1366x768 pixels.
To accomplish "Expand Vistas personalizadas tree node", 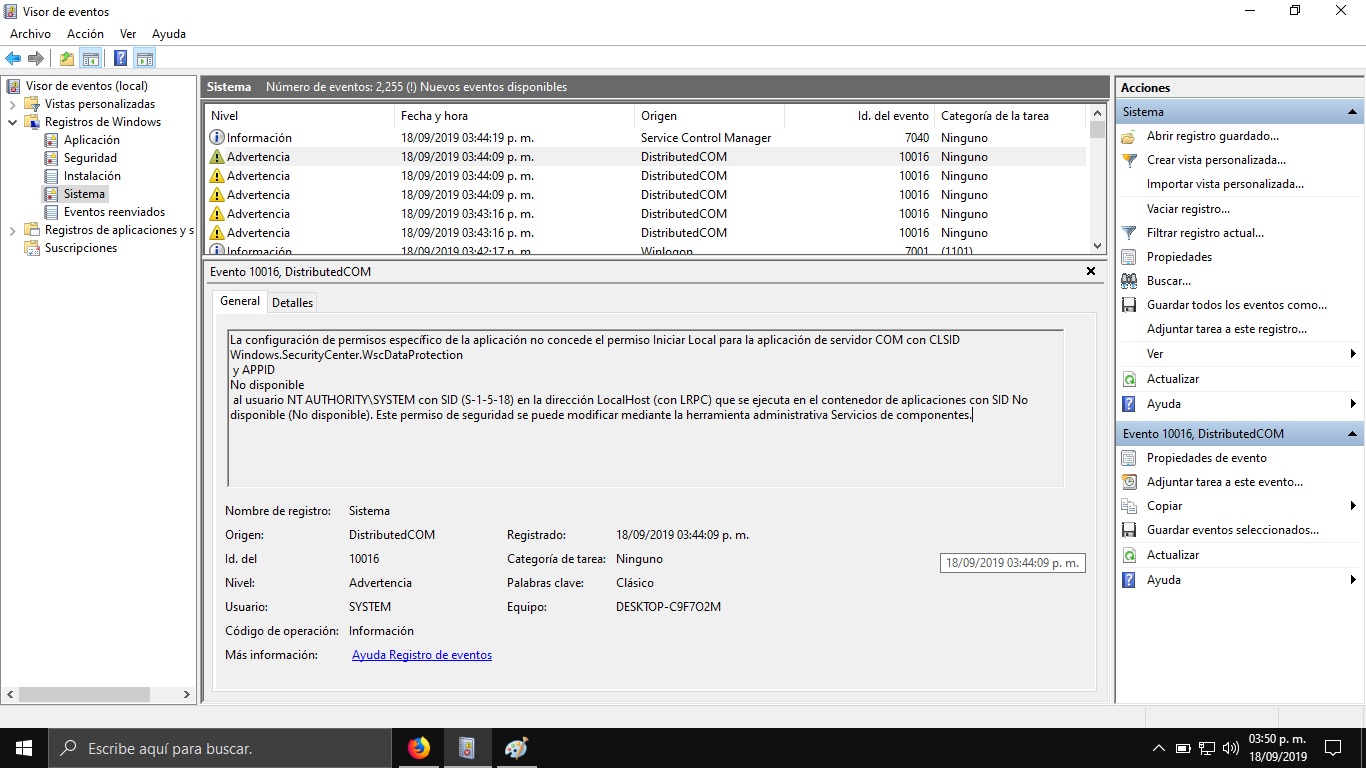I will click(12, 104).
